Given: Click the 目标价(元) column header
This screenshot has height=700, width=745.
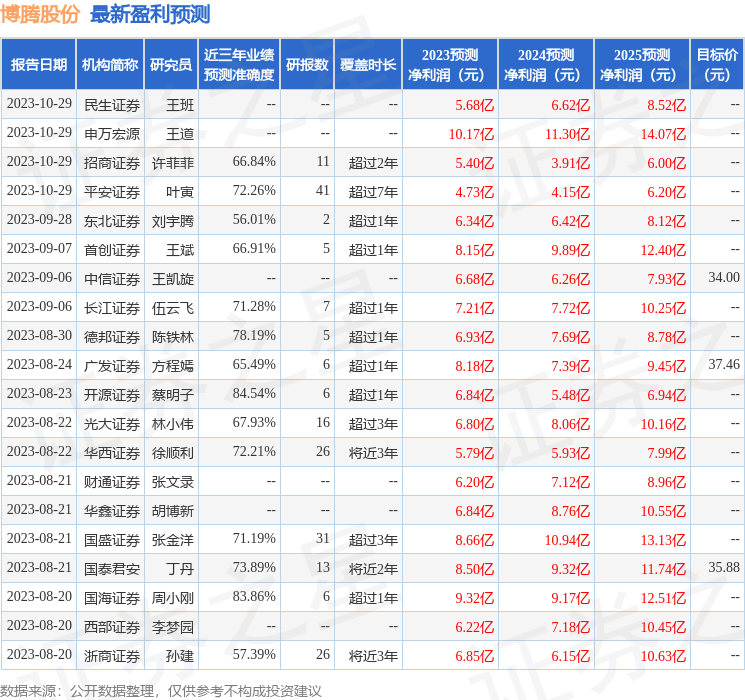Looking at the screenshot, I should pyautogui.click(x=717, y=64).
